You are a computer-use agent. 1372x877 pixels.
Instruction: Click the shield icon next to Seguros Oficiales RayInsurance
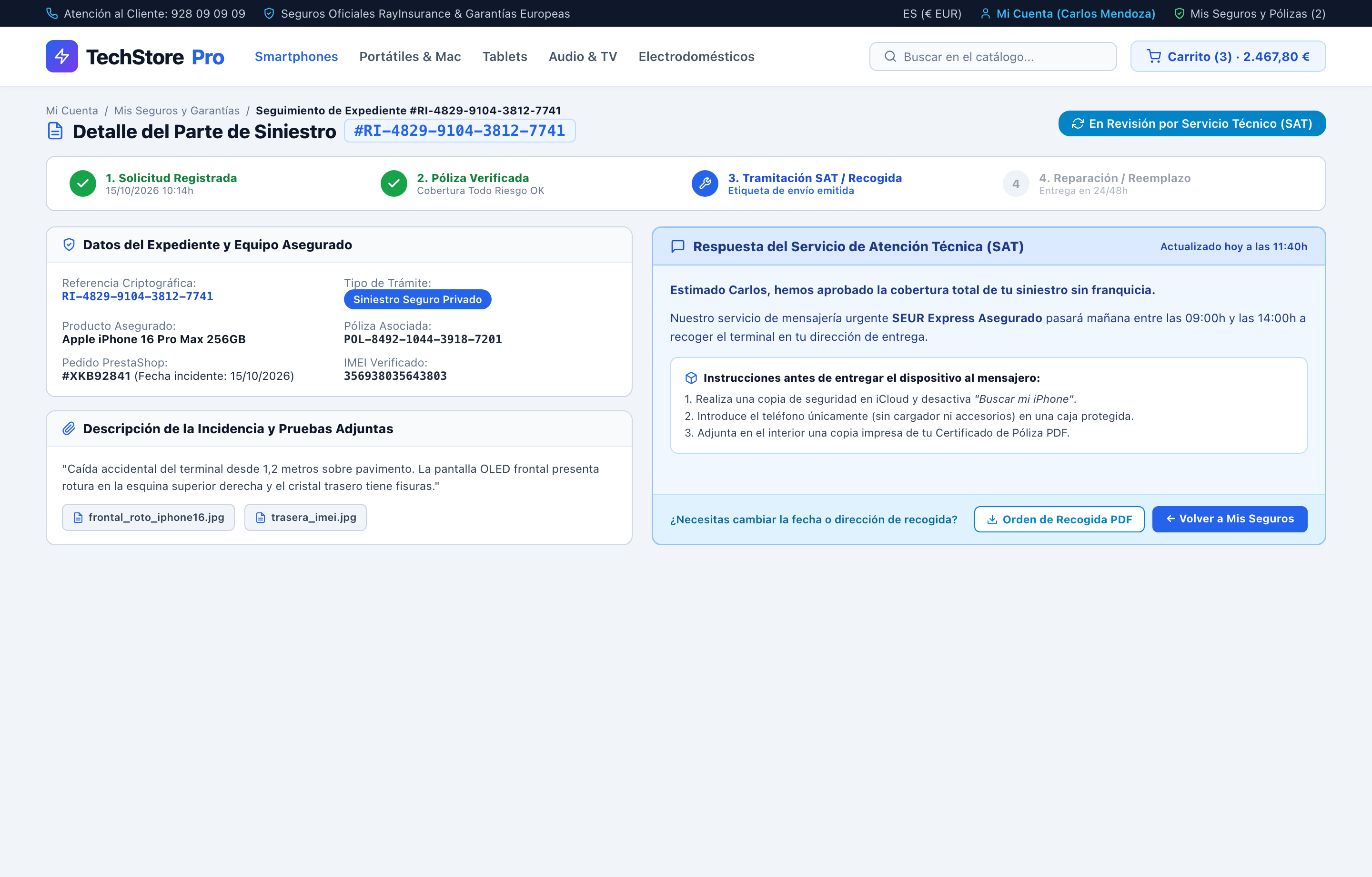269,13
